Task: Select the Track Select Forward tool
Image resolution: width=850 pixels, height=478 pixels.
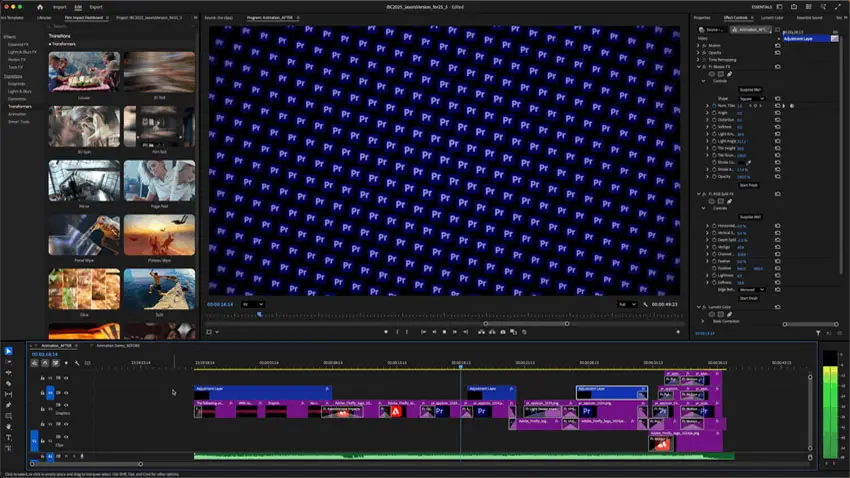Action: tap(8, 362)
